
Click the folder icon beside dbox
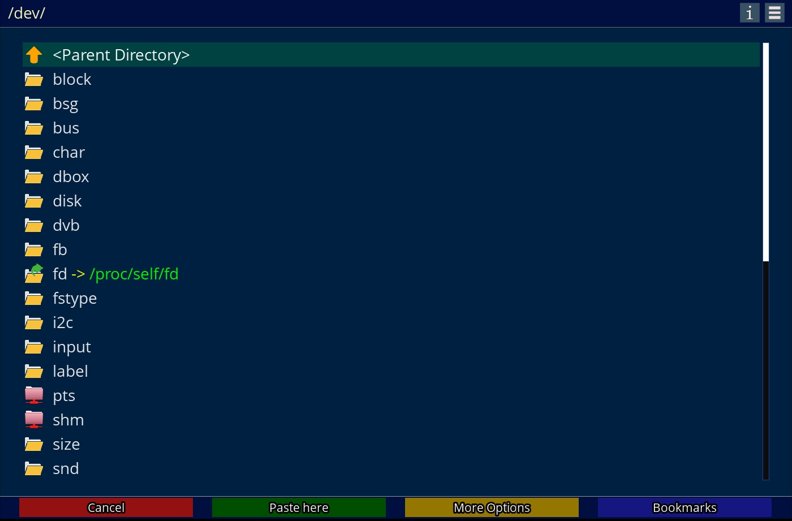tap(34, 176)
